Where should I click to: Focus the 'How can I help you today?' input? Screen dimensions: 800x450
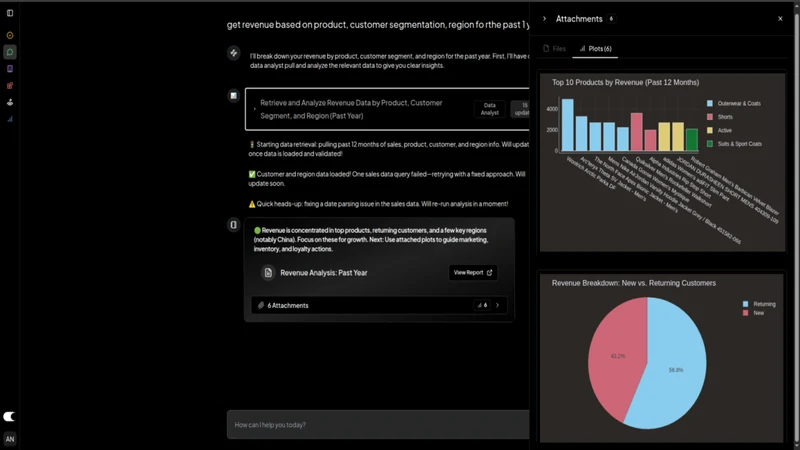pyautogui.click(x=378, y=424)
